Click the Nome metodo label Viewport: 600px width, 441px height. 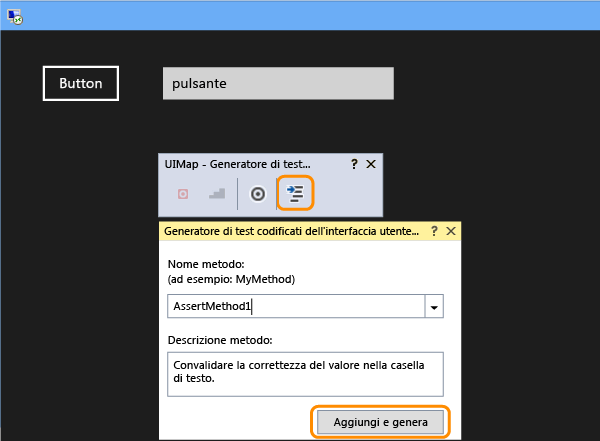point(206,264)
